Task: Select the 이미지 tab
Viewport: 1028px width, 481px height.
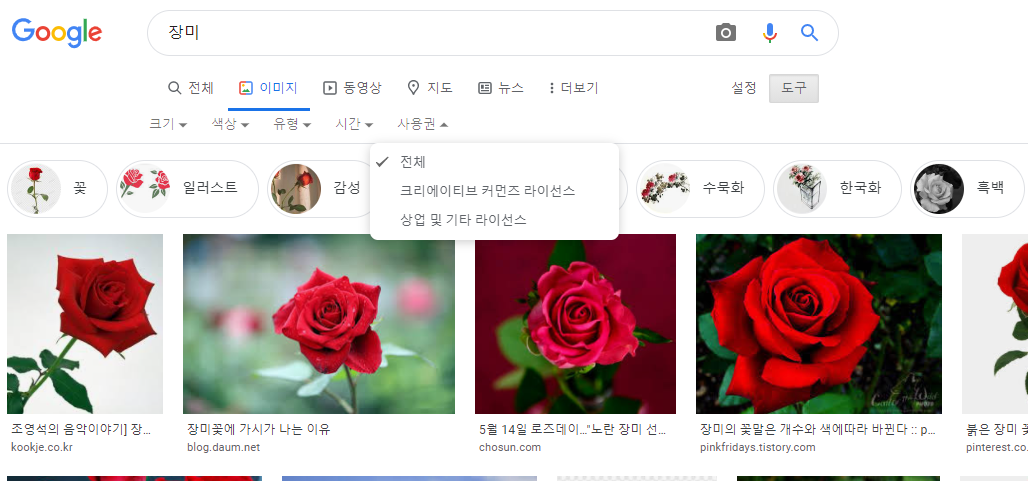Action: click(268, 88)
